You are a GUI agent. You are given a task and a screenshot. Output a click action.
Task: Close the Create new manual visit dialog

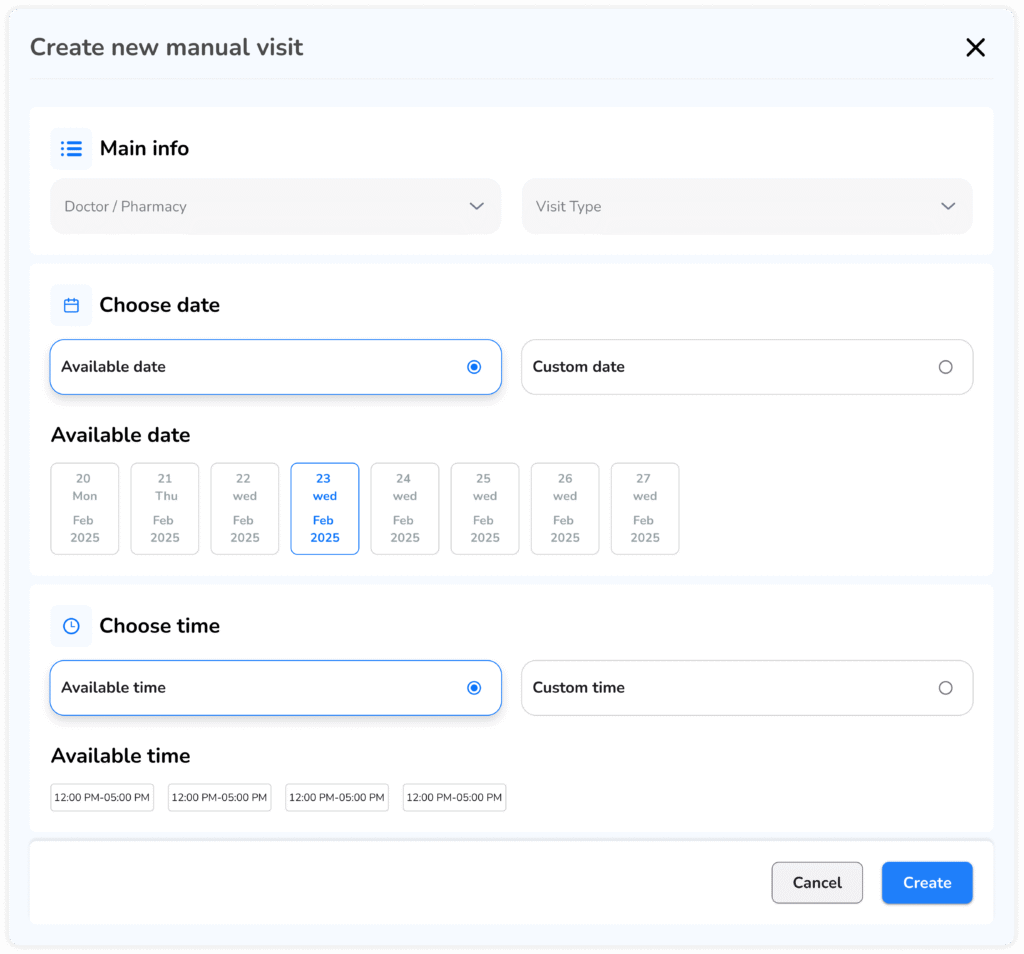click(x=975, y=47)
